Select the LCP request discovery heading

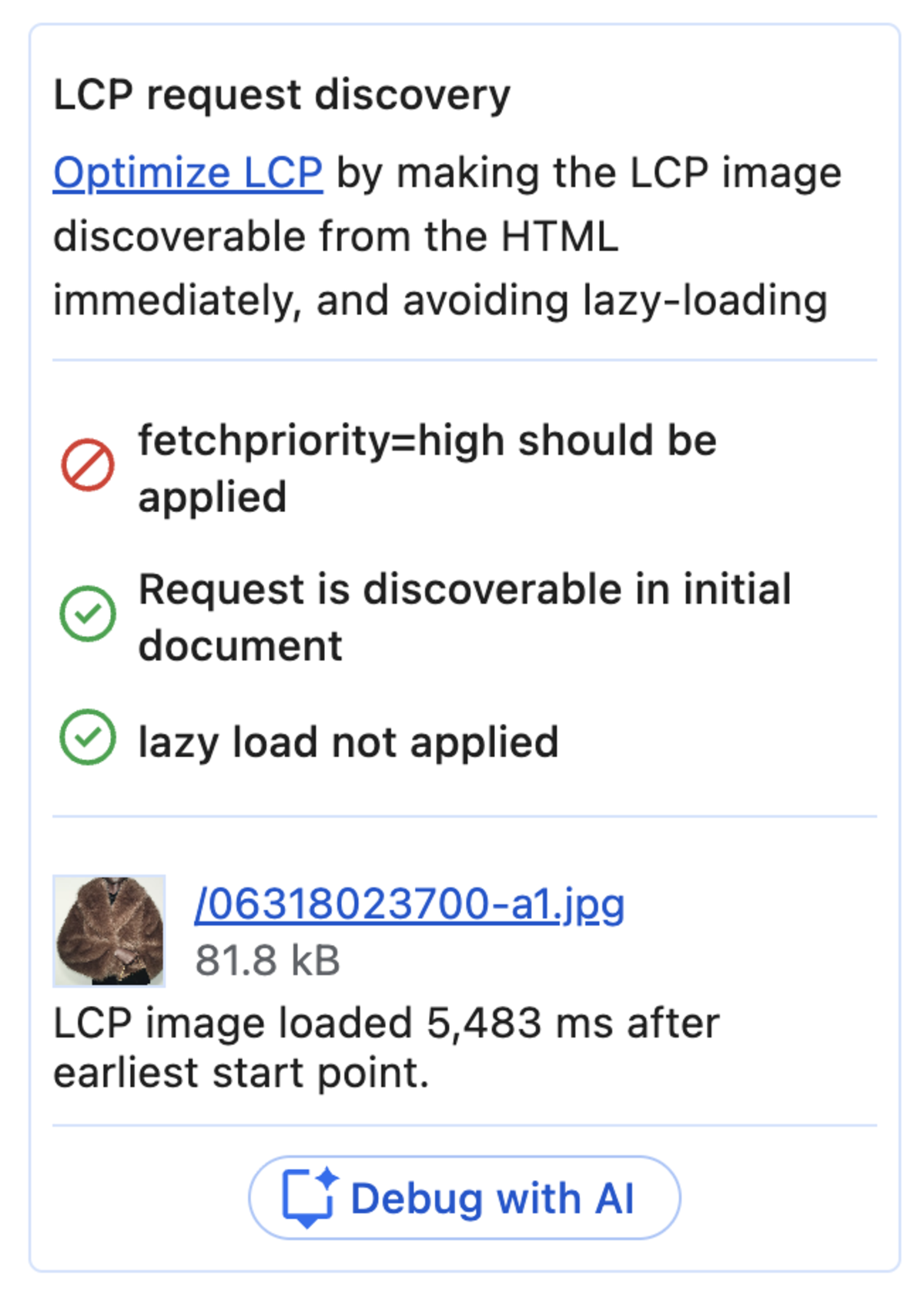coord(282,93)
